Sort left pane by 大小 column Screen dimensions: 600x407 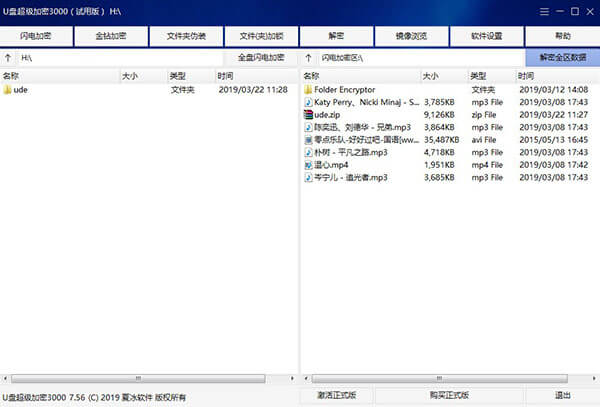click(x=143, y=76)
